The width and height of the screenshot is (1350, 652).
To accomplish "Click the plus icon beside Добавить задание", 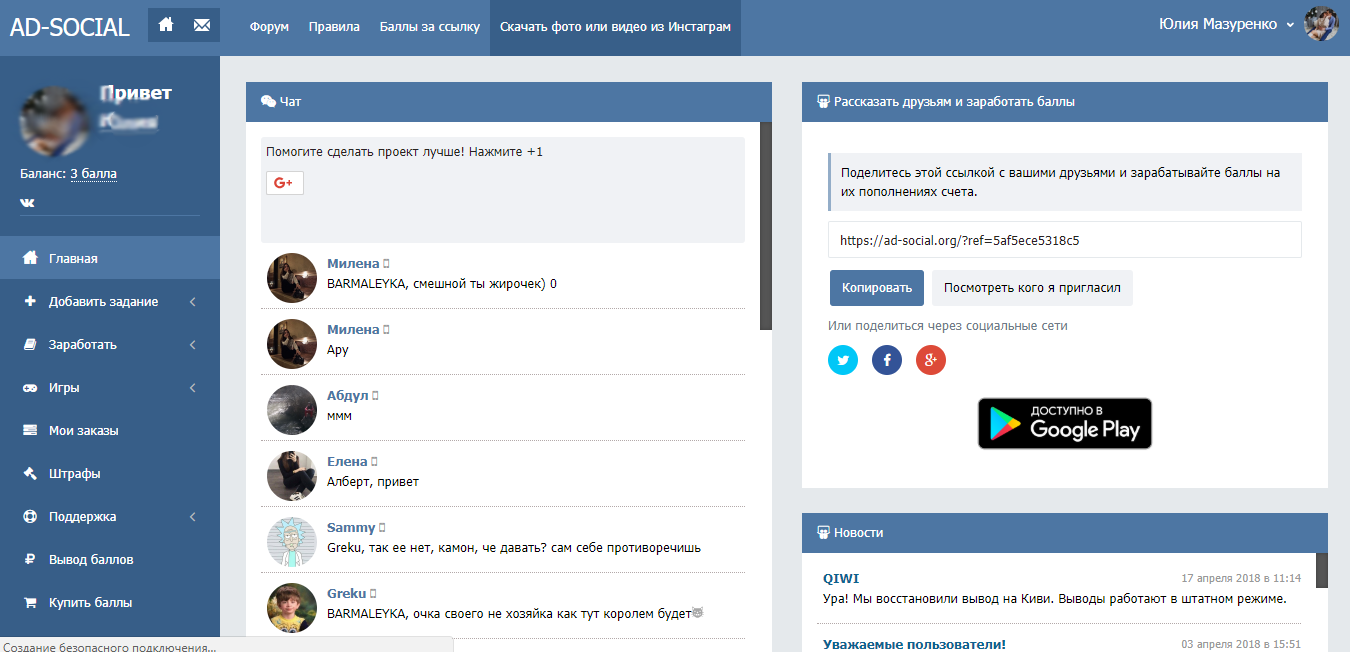I will tap(30, 301).
